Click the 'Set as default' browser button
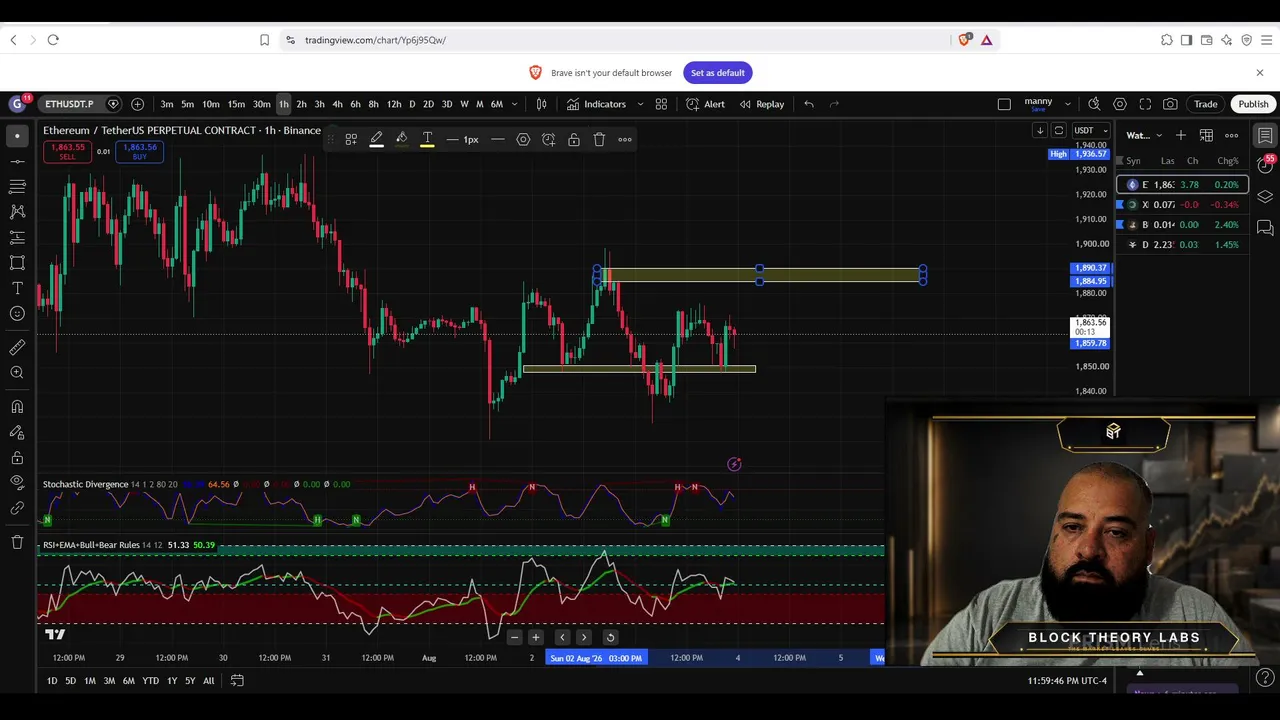Image resolution: width=1280 pixels, height=720 pixels. [718, 73]
